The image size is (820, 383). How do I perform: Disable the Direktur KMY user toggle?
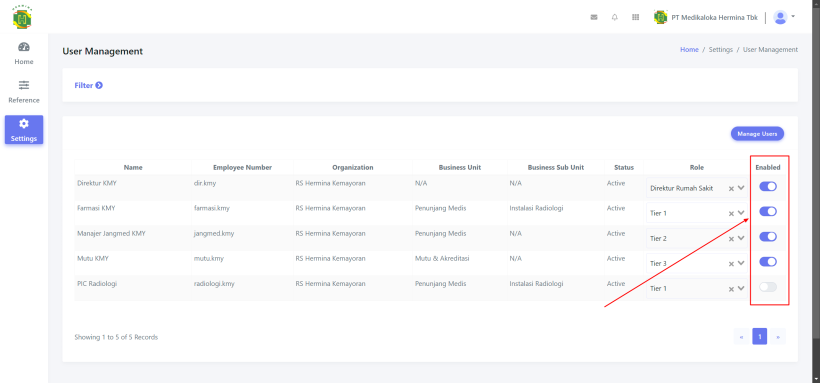768,186
